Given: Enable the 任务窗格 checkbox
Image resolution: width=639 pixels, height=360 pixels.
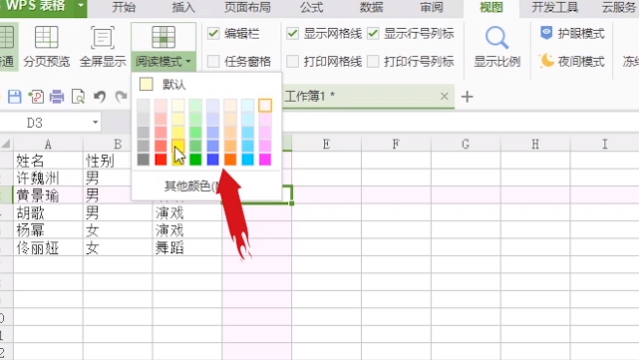Looking at the screenshot, I should (213, 62).
